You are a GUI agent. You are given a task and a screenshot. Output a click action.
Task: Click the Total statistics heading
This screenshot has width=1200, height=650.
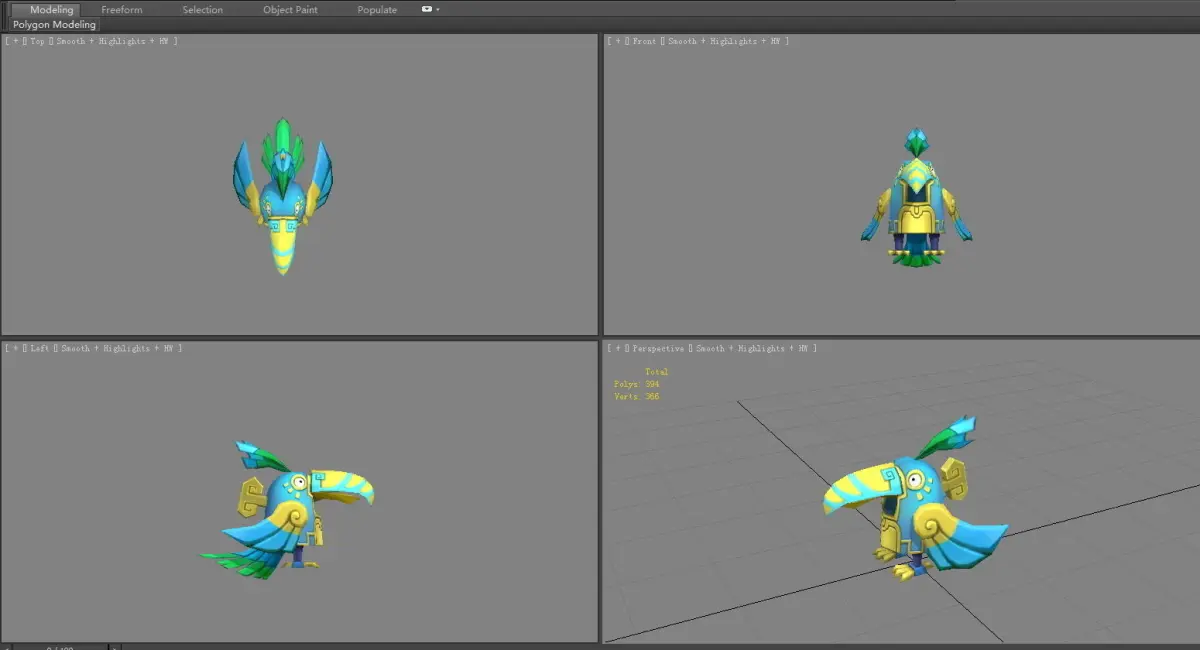click(656, 372)
